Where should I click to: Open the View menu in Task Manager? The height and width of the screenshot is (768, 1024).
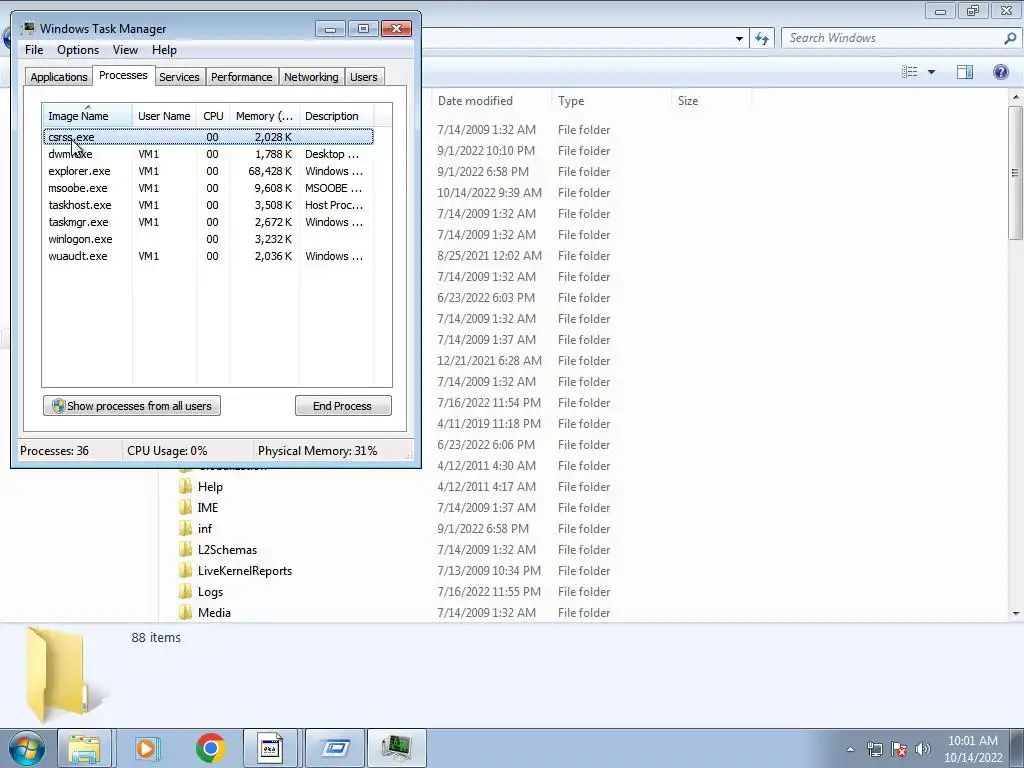(125, 50)
